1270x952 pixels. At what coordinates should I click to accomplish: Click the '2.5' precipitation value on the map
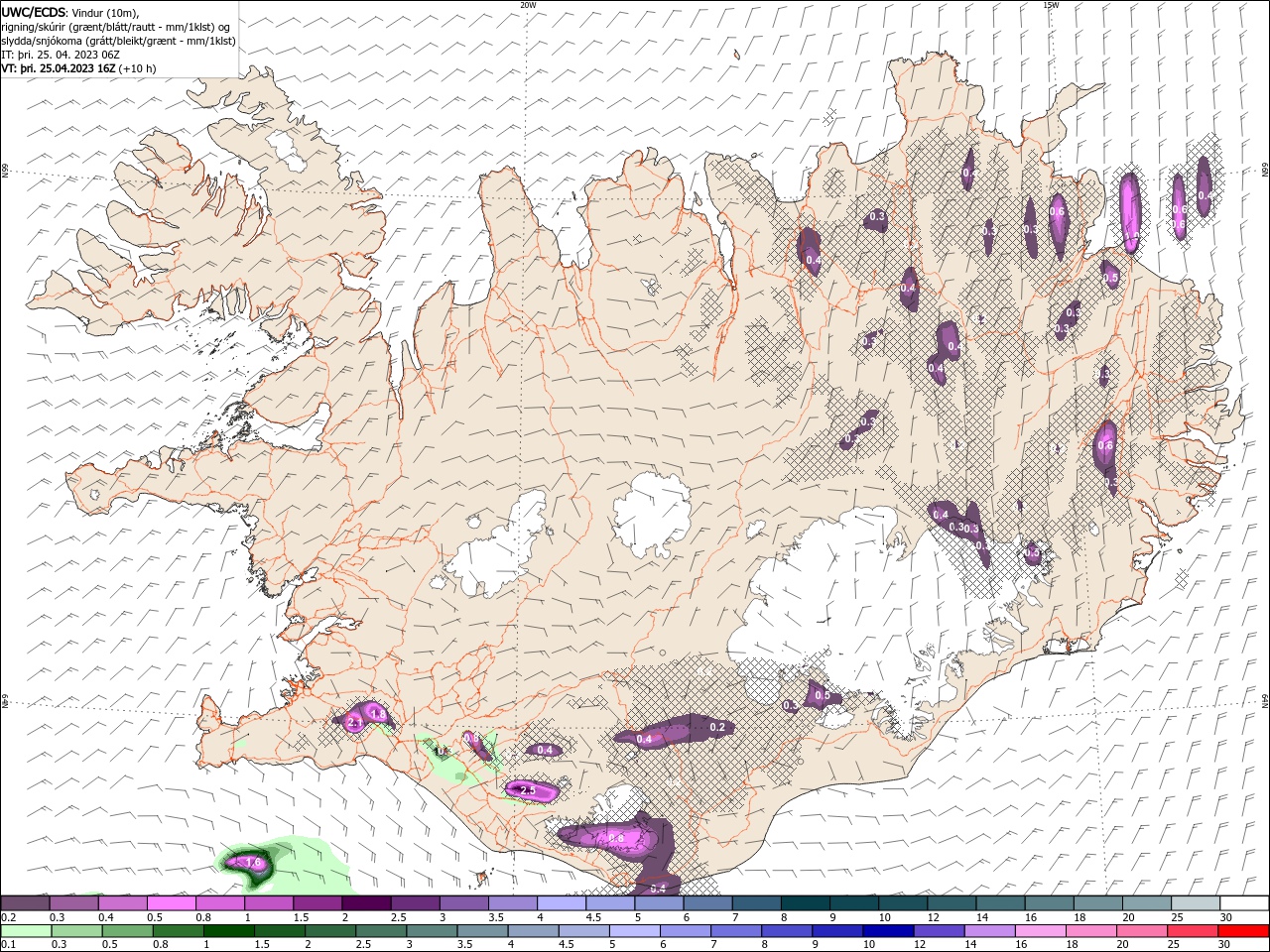[x=528, y=790]
